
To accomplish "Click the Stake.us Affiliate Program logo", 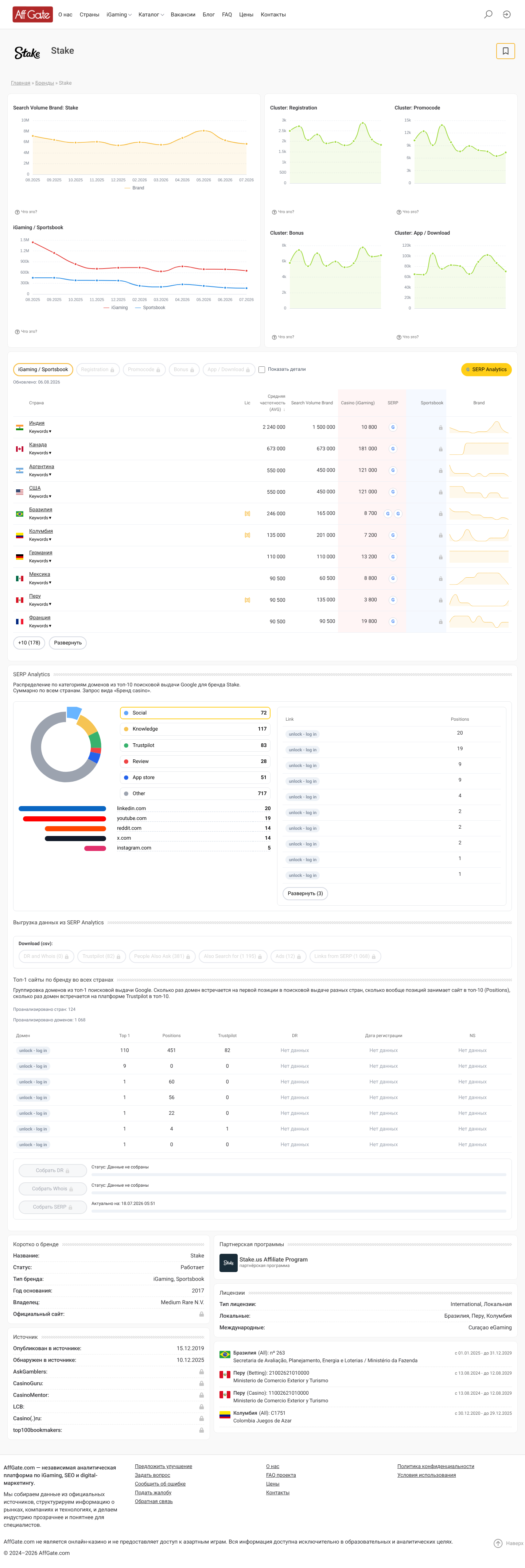I will pos(229,1263).
